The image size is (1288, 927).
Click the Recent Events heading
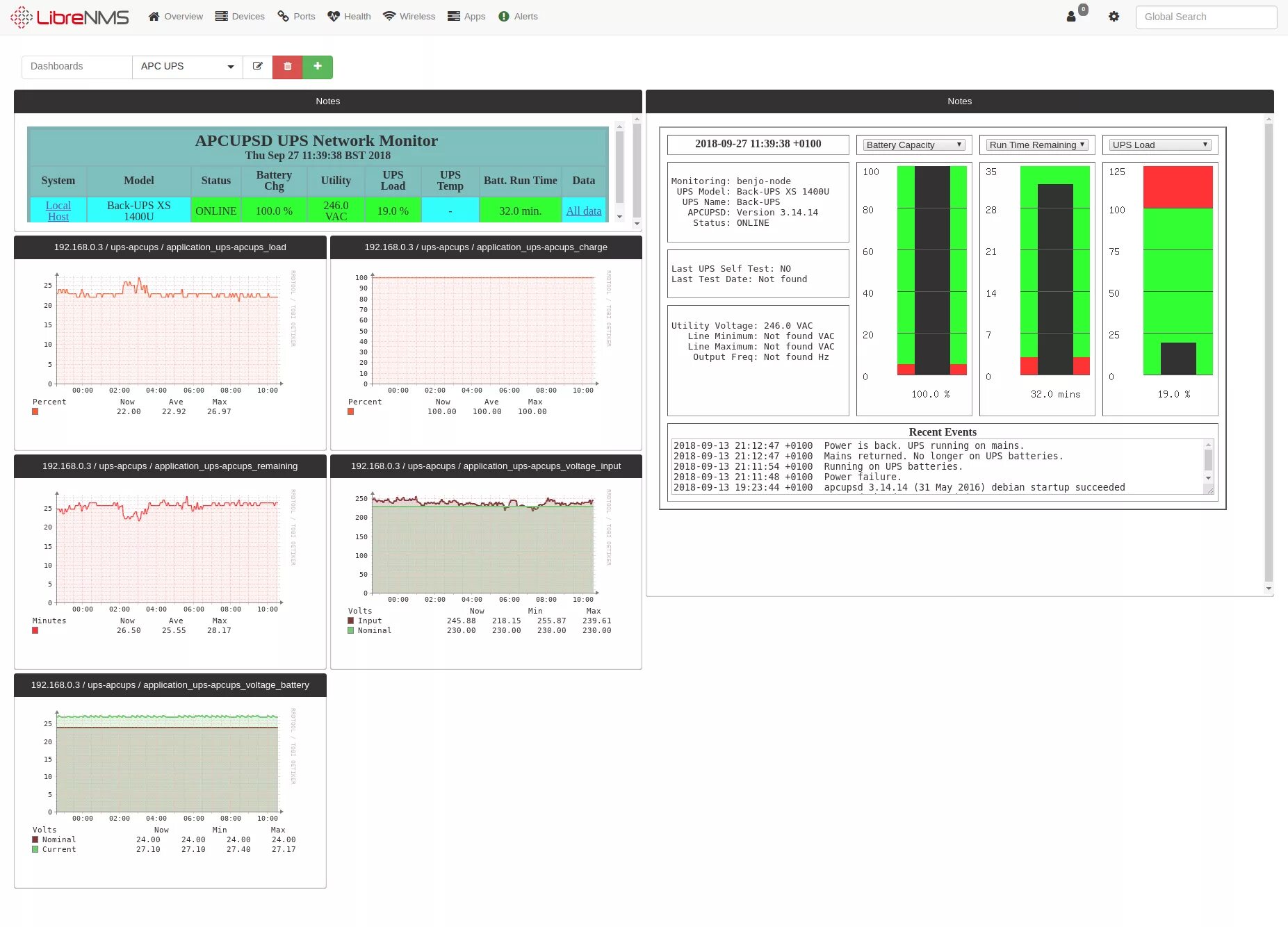pyautogui.click(x=943, y=432)
